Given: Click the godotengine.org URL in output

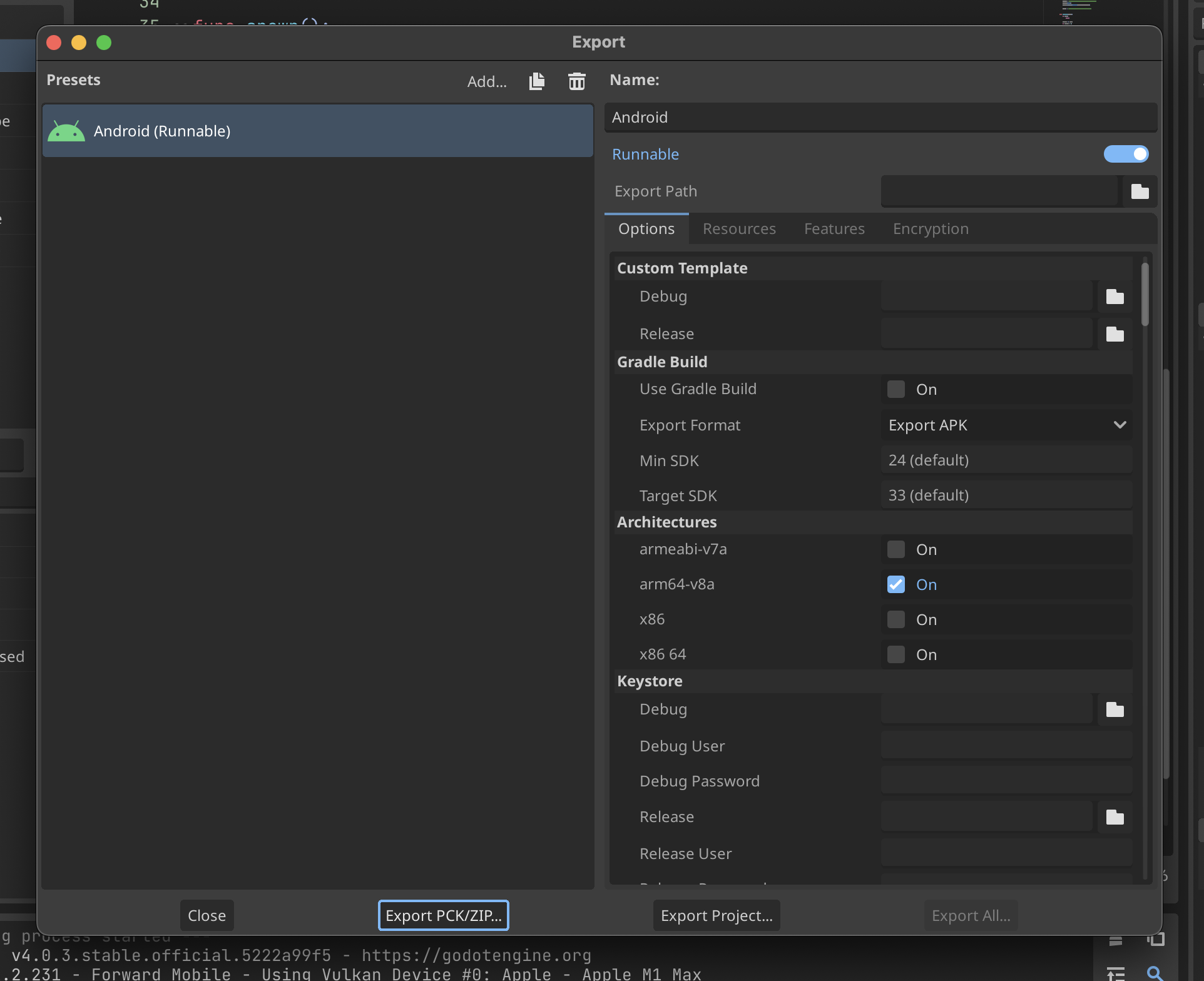Looking at the screenshot, I should (x=476, y=955).
